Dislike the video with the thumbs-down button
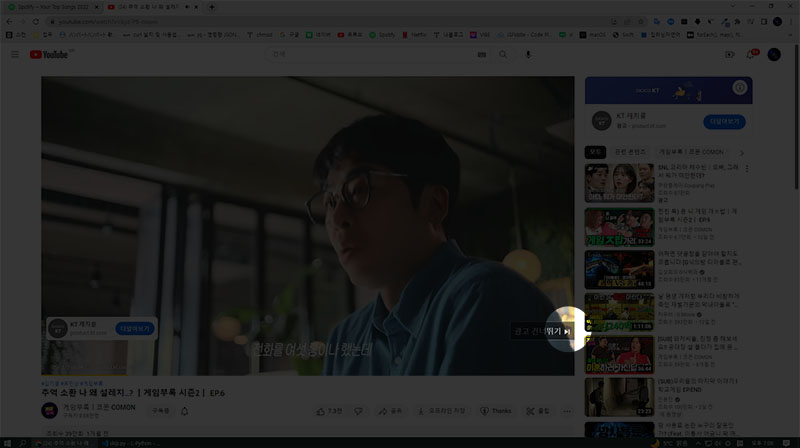The height and width of the screenshot is (448, 800). [358, 411]
